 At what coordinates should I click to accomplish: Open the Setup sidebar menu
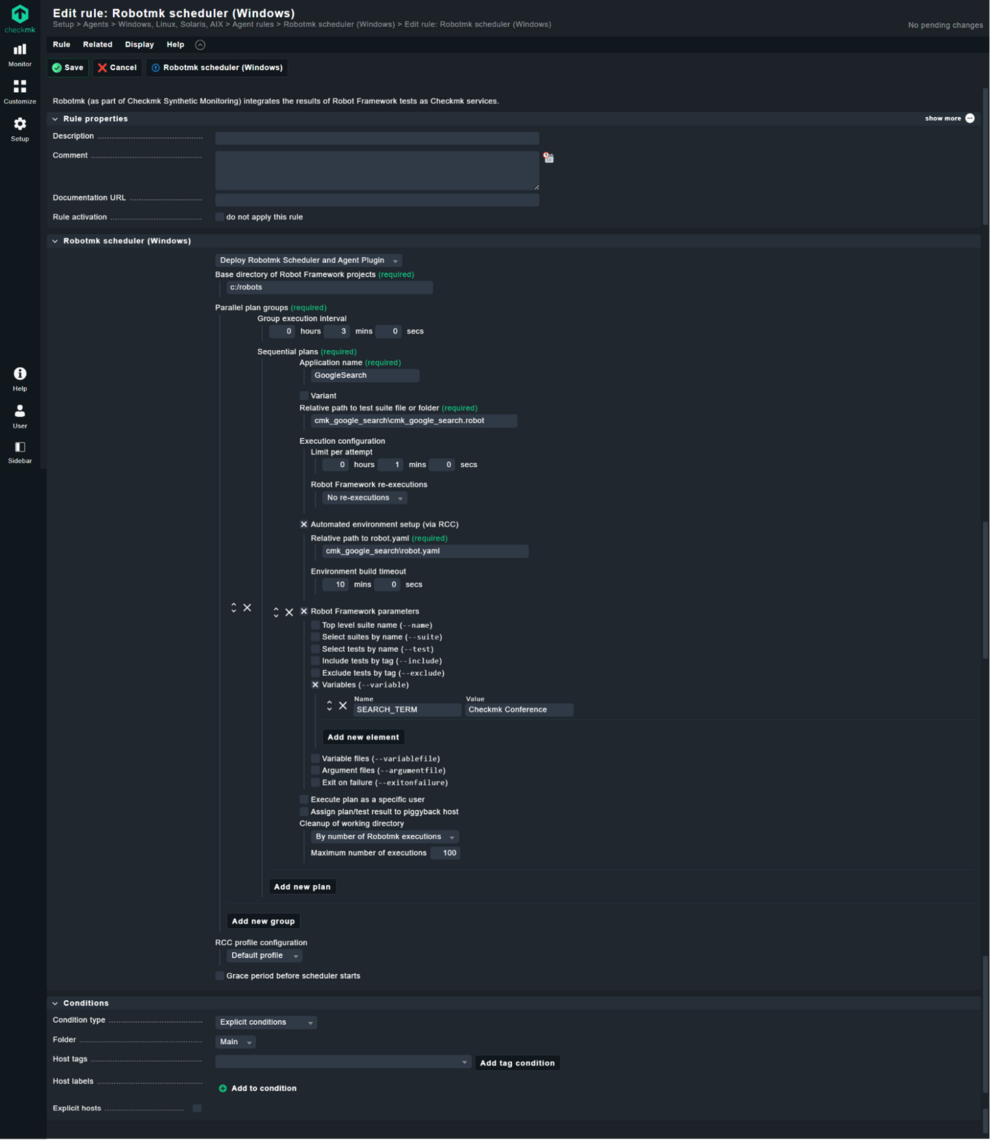[x=19, y=128]
